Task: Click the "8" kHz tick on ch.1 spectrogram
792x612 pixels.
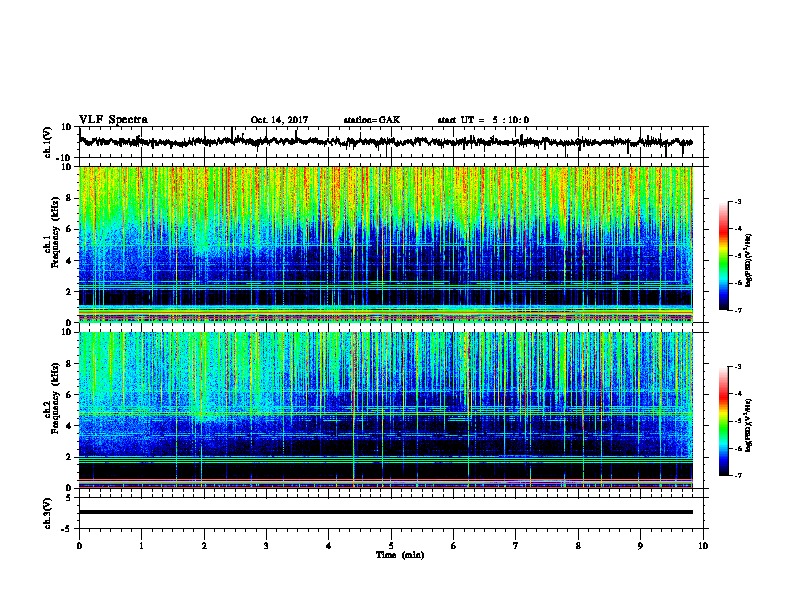Action: (x=69, y=198)
